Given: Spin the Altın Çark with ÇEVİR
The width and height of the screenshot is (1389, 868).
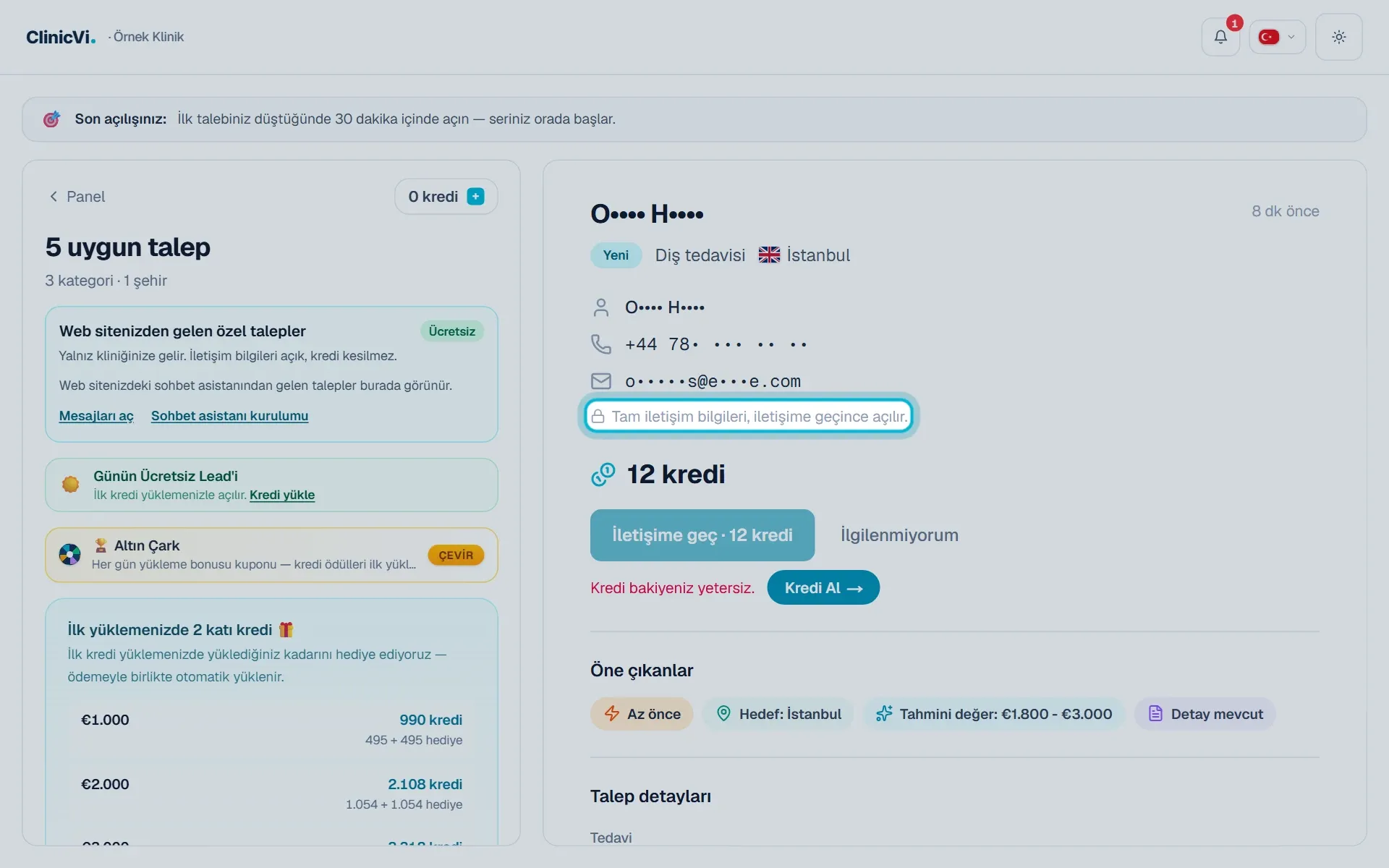Looking at the screenshot, I should pyautogui.click(x=456, y=555).
